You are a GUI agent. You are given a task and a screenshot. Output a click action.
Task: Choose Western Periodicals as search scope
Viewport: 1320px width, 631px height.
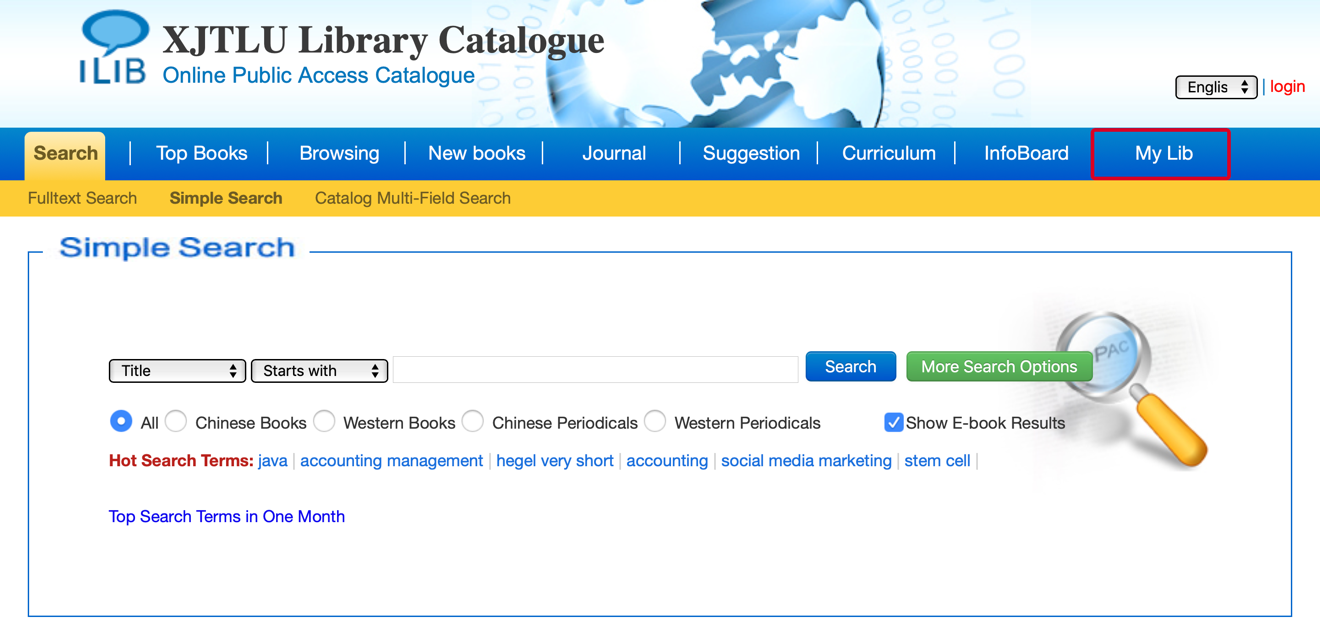click(655, 422)
